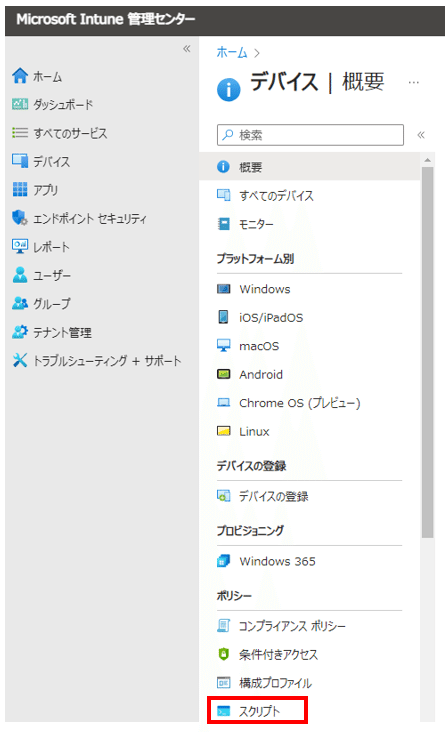Go to すべてのサービス in sidebar
Image resolution: width=447 pixels, height=732 pixels.
pos(70,133)
